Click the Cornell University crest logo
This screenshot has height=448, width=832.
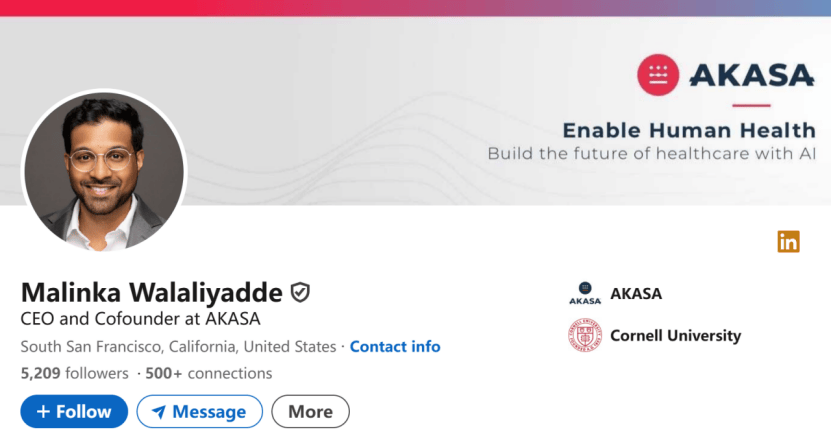pos(585,336)
